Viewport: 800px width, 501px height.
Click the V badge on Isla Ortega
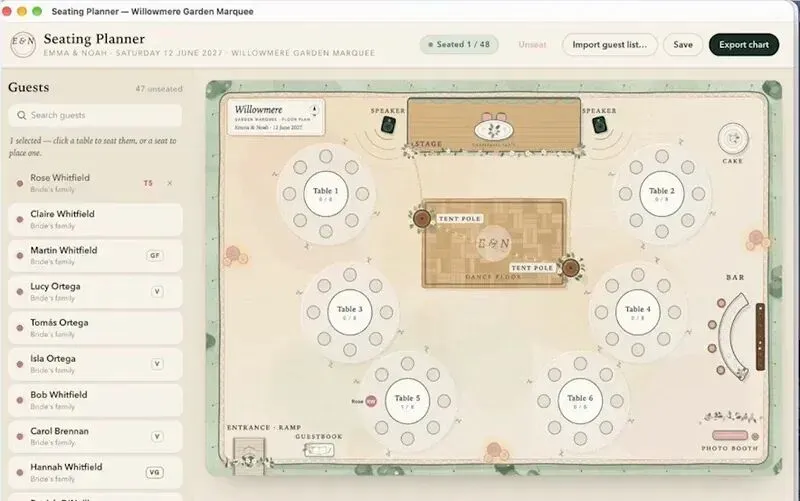coord(157,364)
